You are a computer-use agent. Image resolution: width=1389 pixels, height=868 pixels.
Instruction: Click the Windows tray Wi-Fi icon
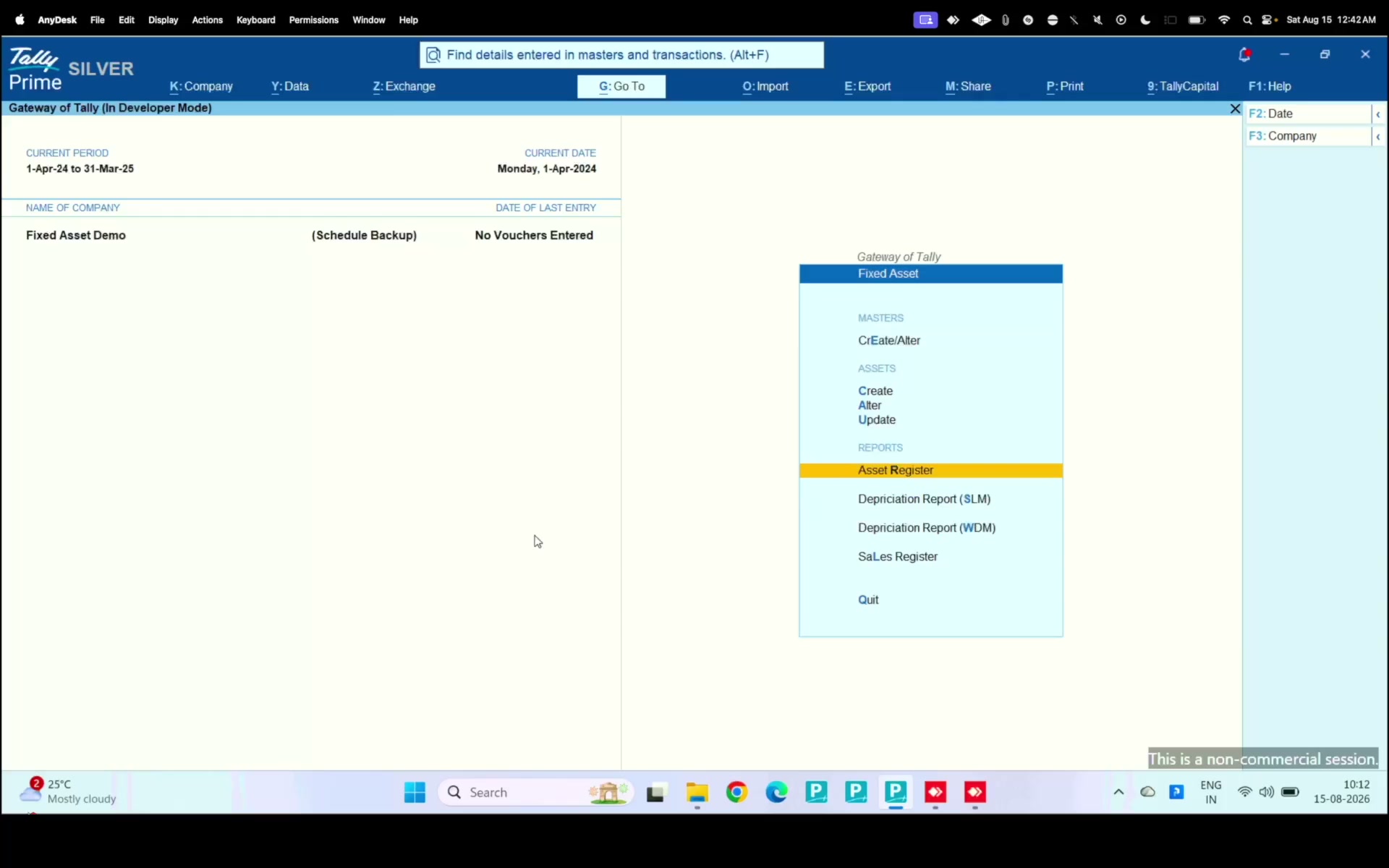1244,792
